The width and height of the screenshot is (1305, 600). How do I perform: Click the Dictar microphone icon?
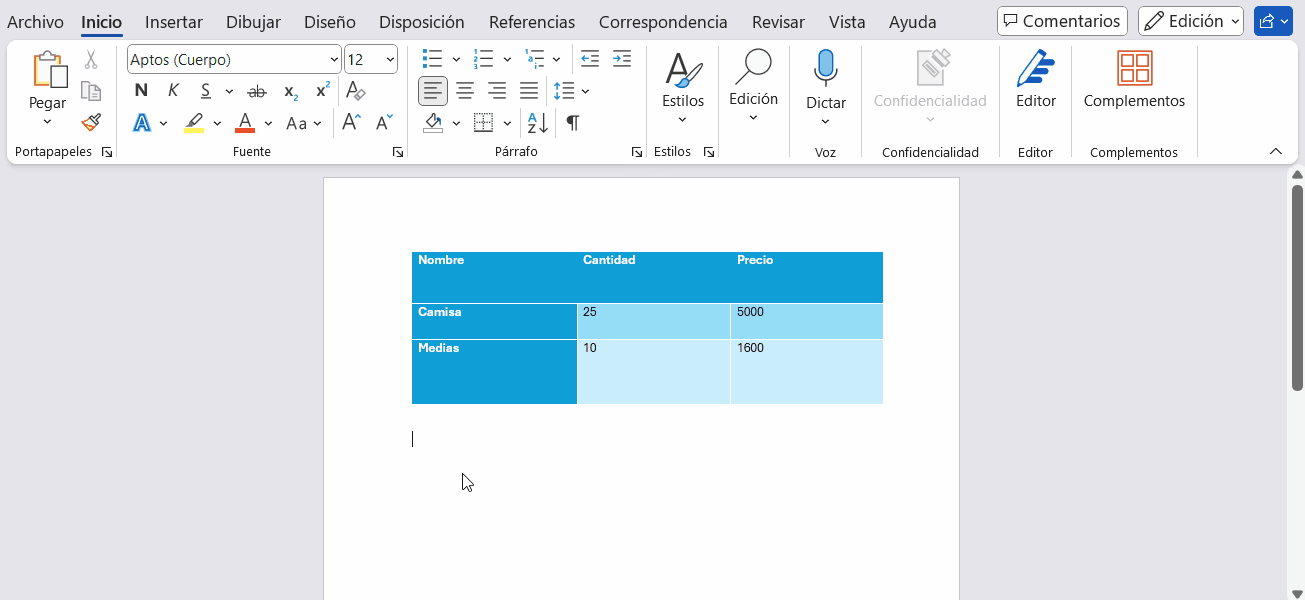pyautogui.click(x=825, y=69)
